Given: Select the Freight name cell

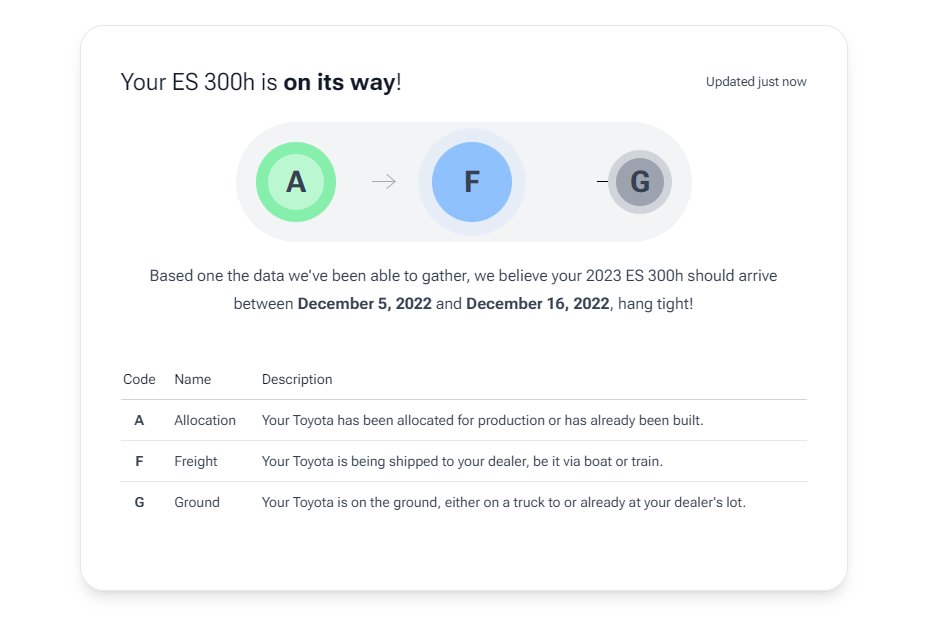Looking at the screenshot, I should (196, 461).
